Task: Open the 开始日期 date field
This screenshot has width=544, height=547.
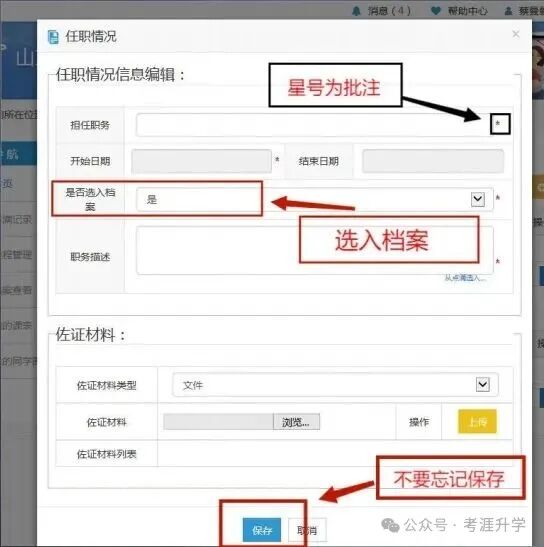Action: coord(201,161)
